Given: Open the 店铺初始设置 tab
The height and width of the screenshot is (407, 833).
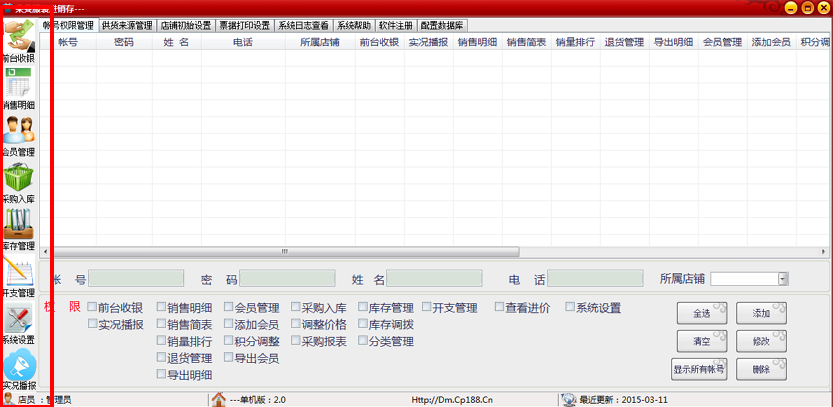Looking at the screenshot, I should pyautogui.click(x=185, y=25).
